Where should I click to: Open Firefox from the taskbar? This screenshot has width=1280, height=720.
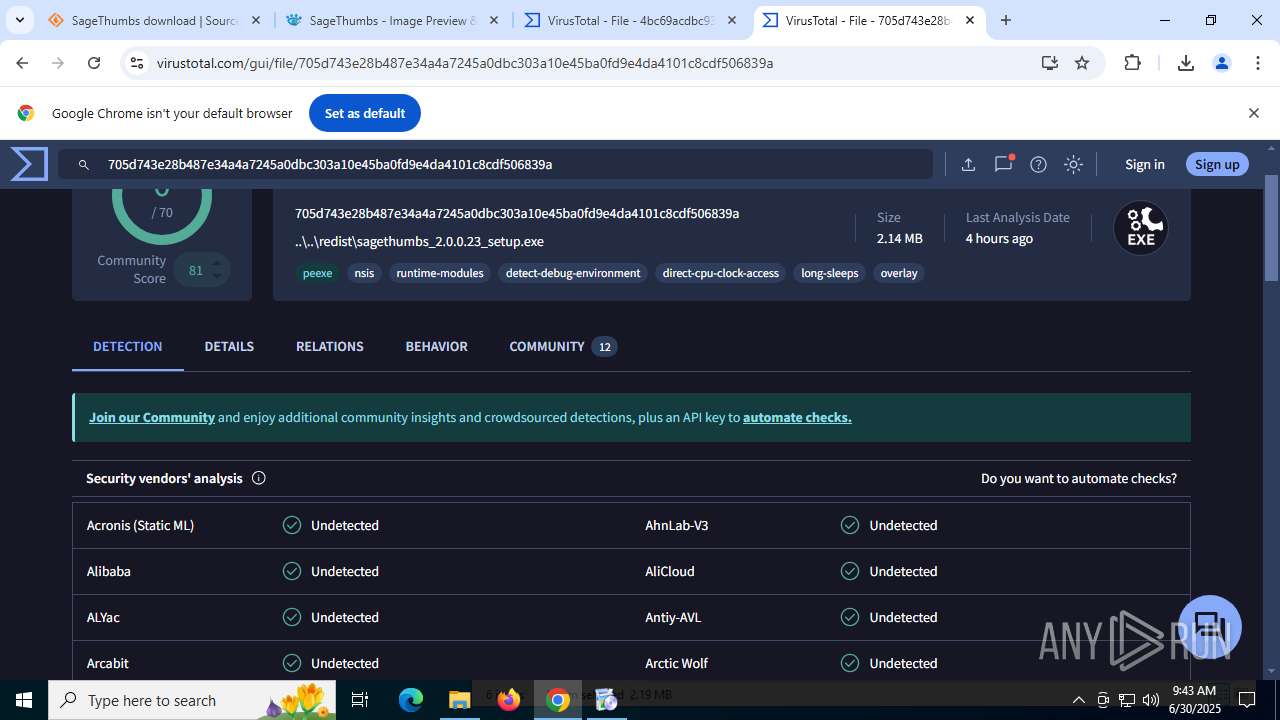coord(509,700)
